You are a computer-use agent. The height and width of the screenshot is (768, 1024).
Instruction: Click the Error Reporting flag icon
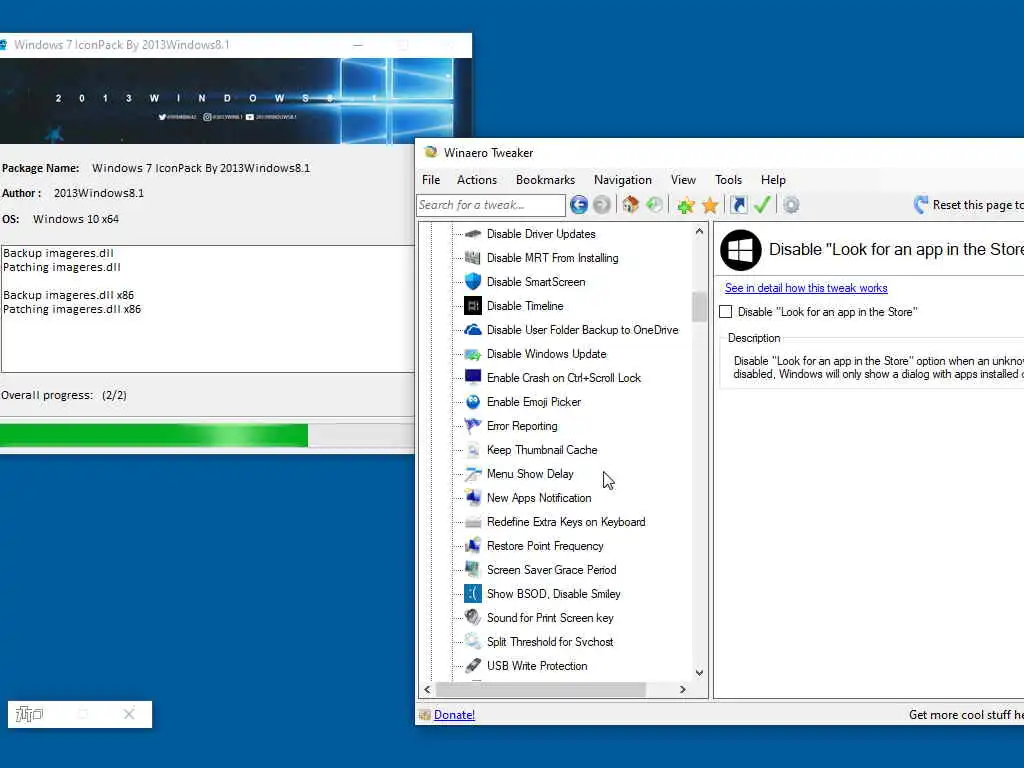point(473,426)
